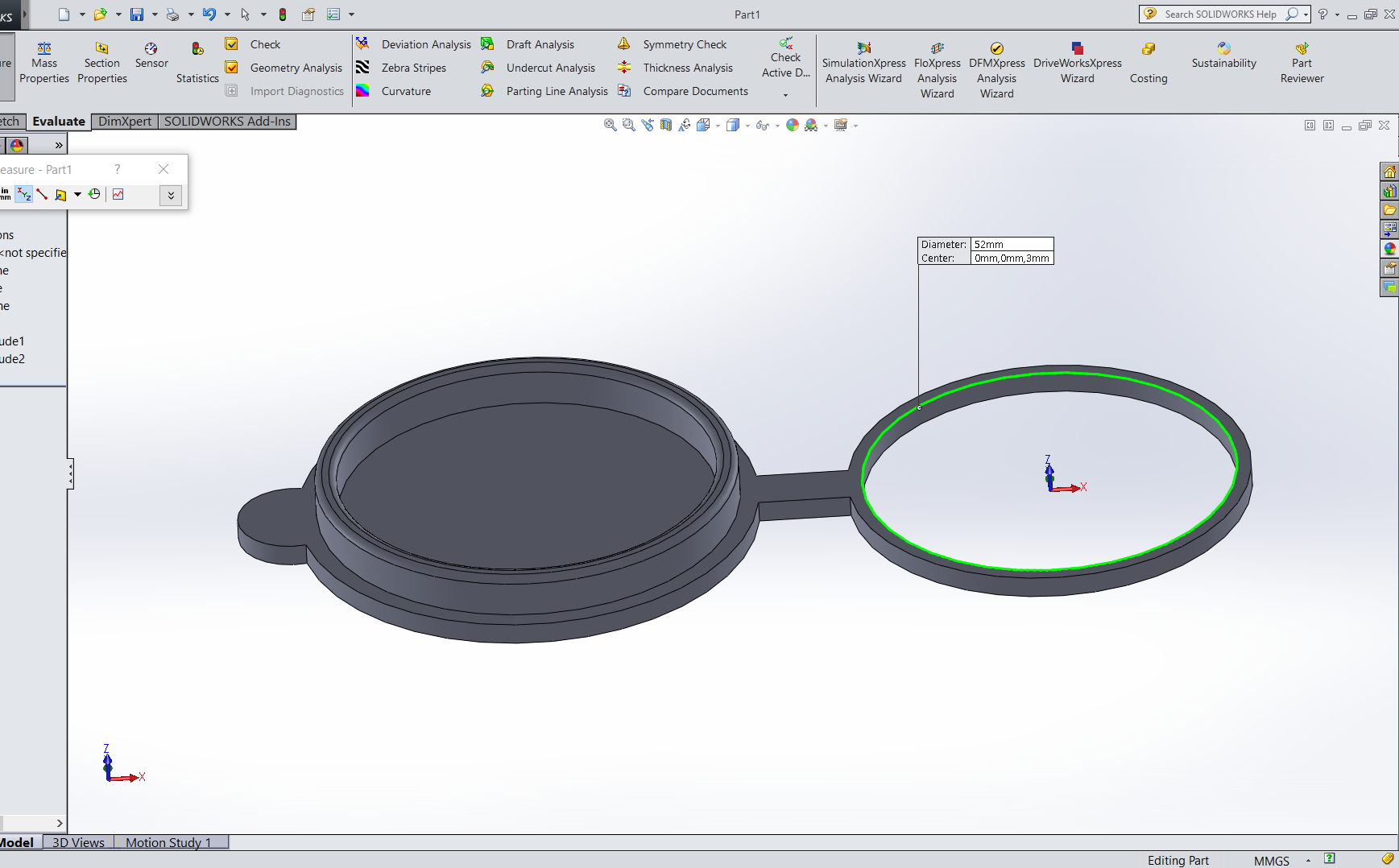Open the New document dropdown arrow
The width and height of the screenshot is (1399, 868).
[82, 14]
